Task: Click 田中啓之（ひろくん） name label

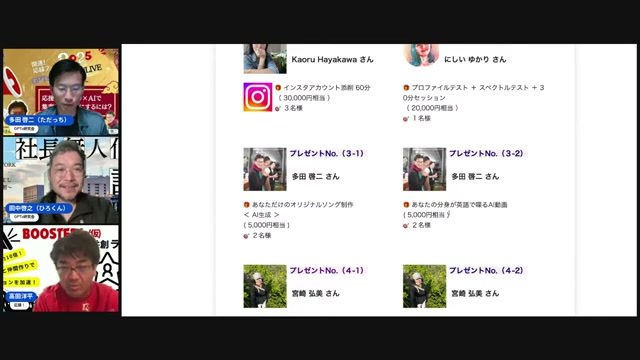Action: tap(39, 208)
